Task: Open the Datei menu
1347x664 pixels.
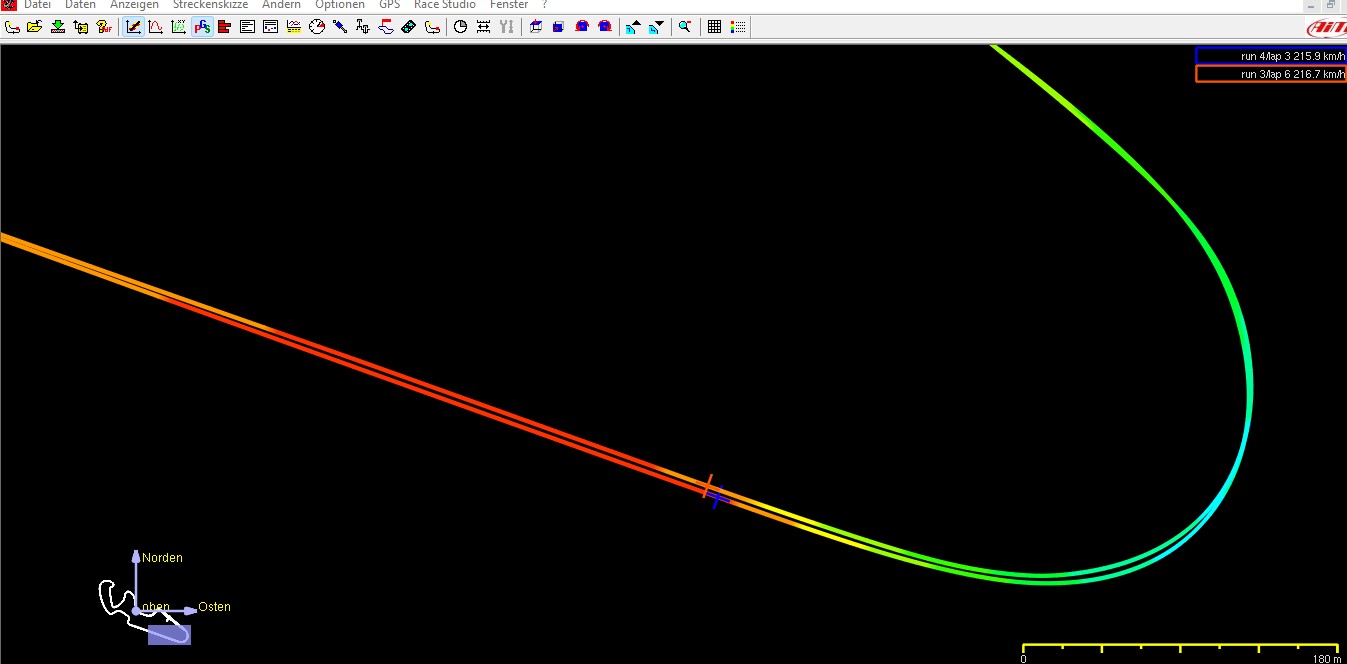Action: point(37,5)
